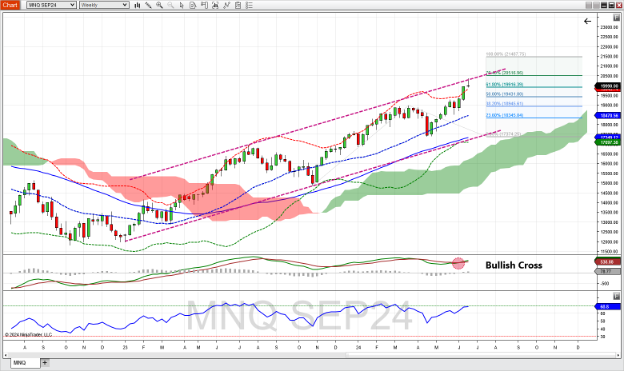Toggle fixed scale F button on RSI panel
This screenshot has height=372, width=624.
616,296
